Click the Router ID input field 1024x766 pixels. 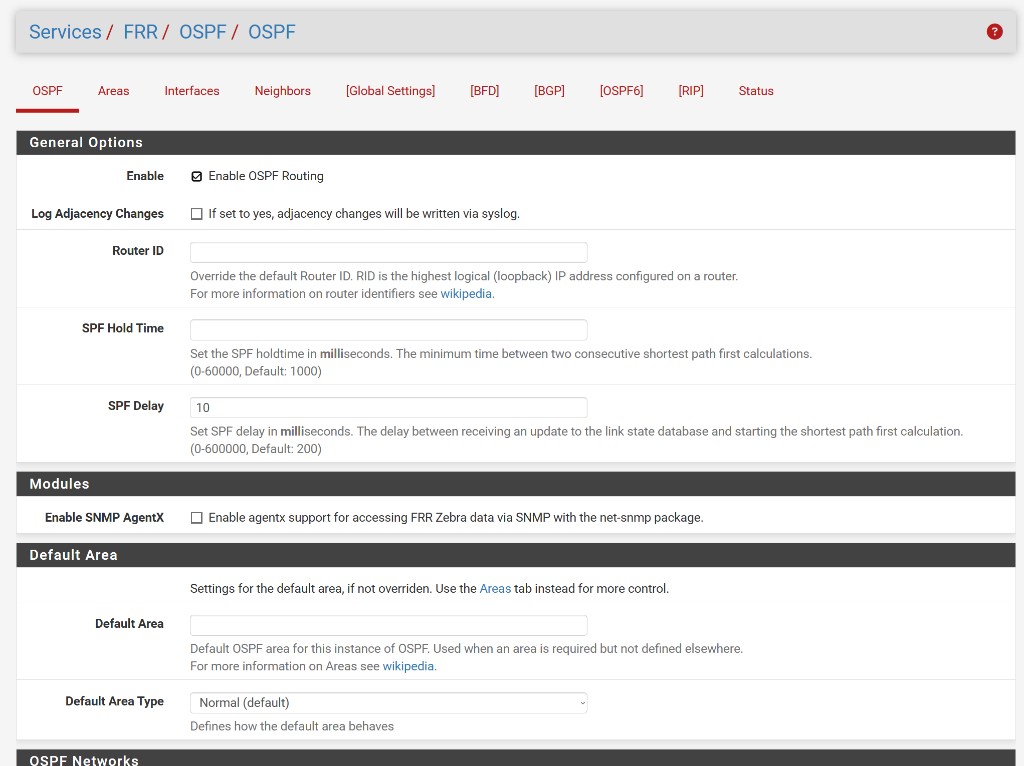(x=388, y=252)
